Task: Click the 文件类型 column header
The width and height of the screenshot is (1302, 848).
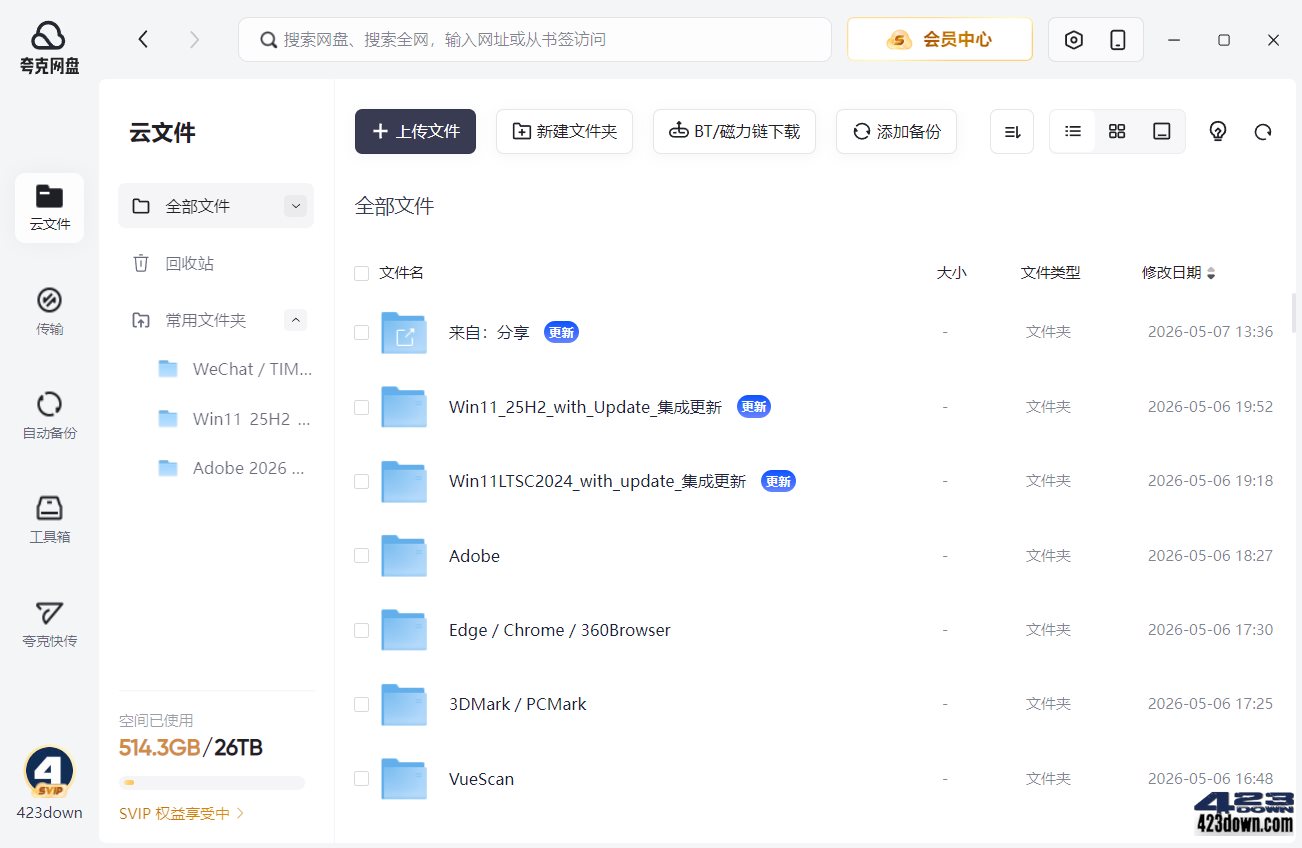Action: (x=1050, y=273)
